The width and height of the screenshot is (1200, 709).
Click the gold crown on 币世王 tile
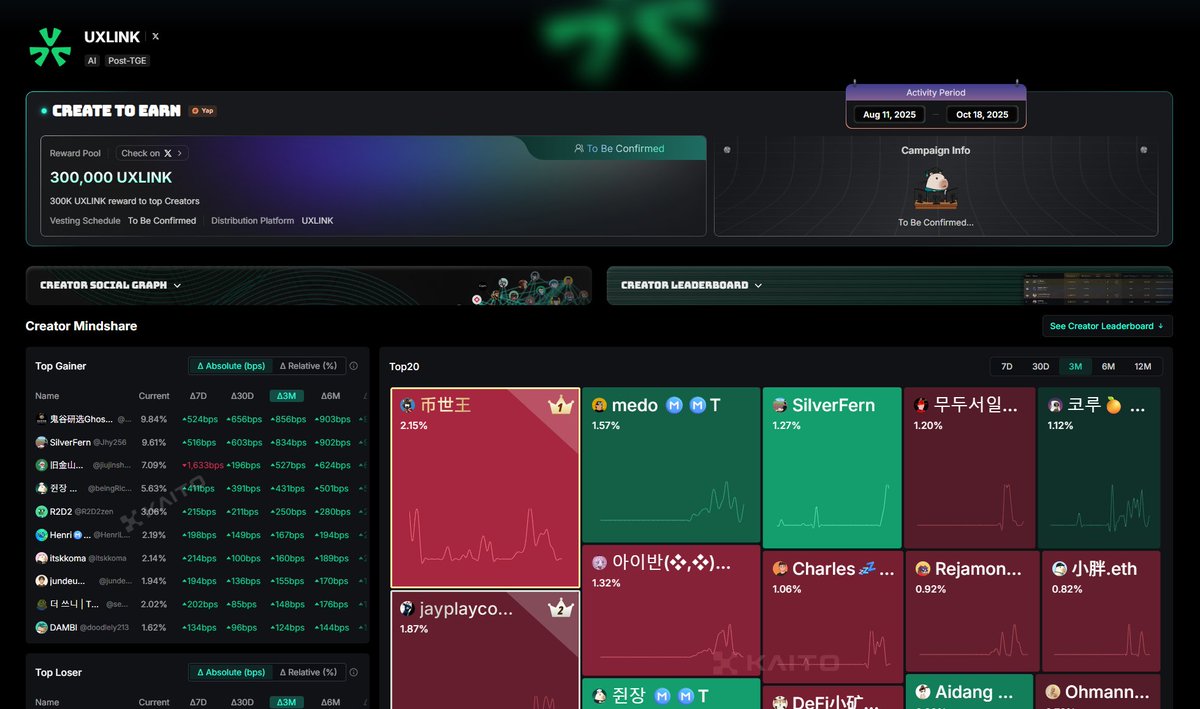click(559, 406)
